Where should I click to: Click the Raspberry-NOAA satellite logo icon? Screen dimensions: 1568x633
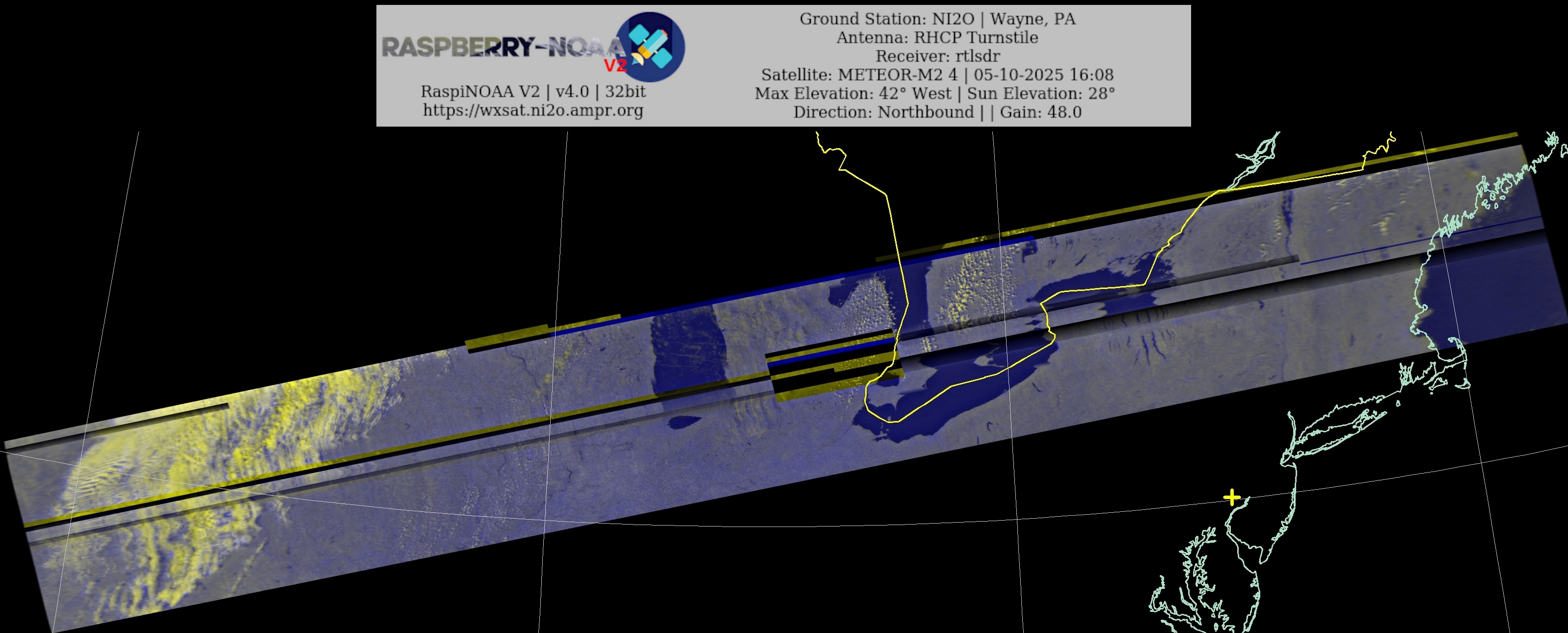point(651,48)
